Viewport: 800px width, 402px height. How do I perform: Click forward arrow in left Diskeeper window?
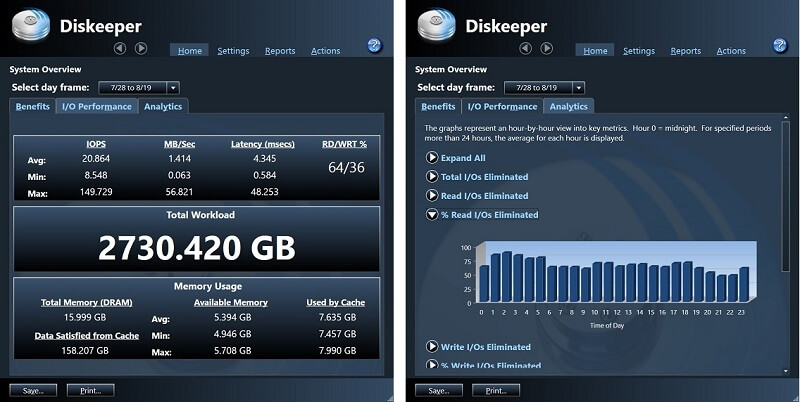(141, 48)
